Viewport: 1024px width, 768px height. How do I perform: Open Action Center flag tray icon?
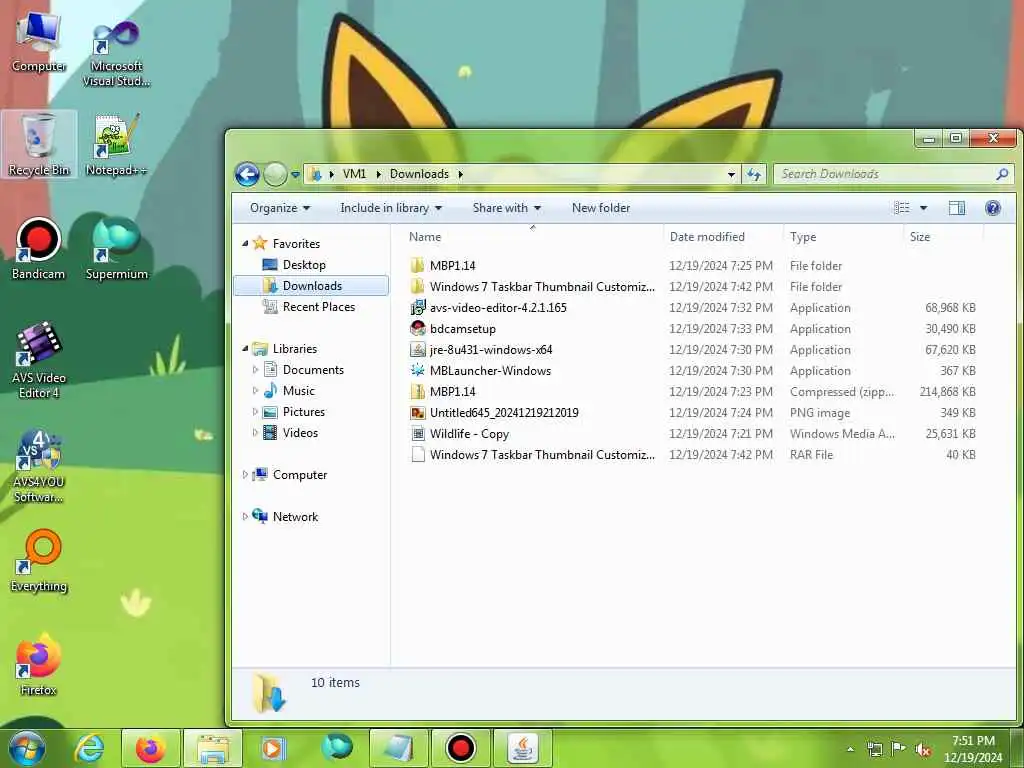899,749
